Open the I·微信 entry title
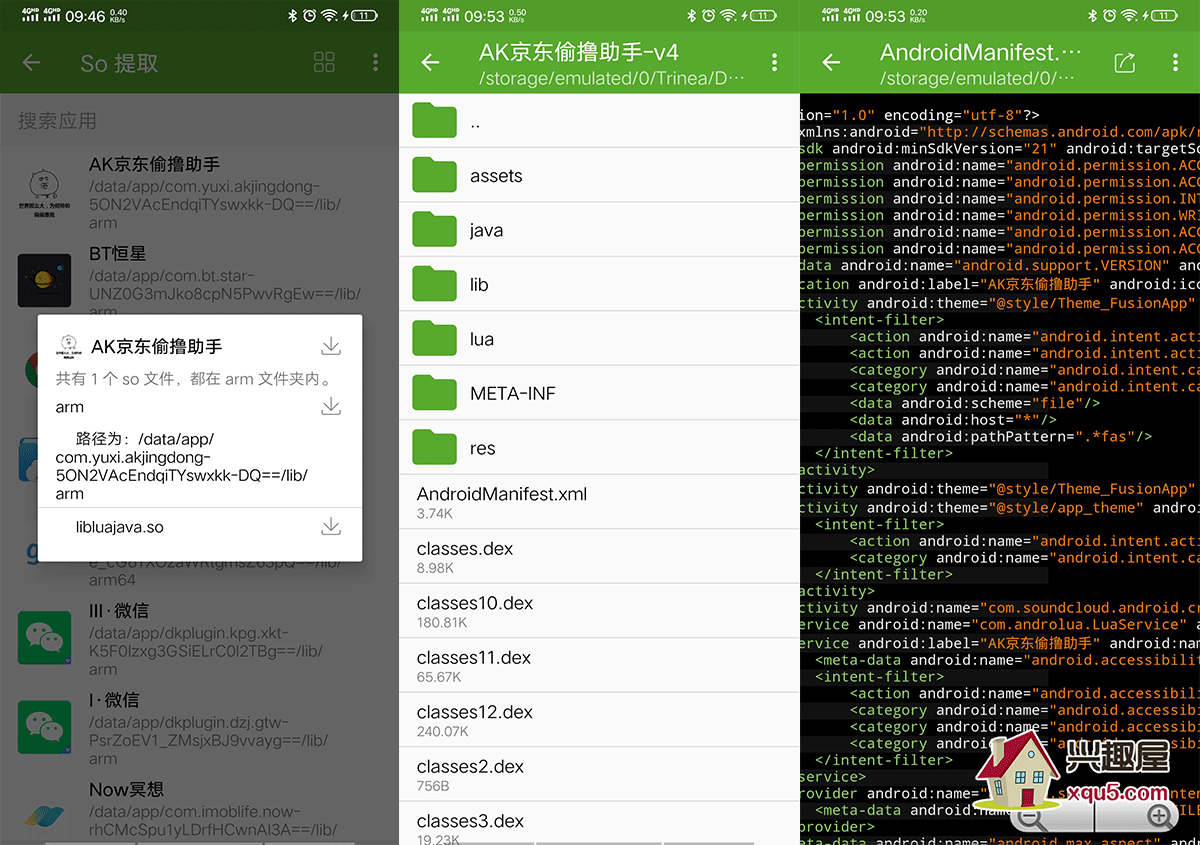Image resolution: width=1200 pixels, height=845 pixels. 114,700
